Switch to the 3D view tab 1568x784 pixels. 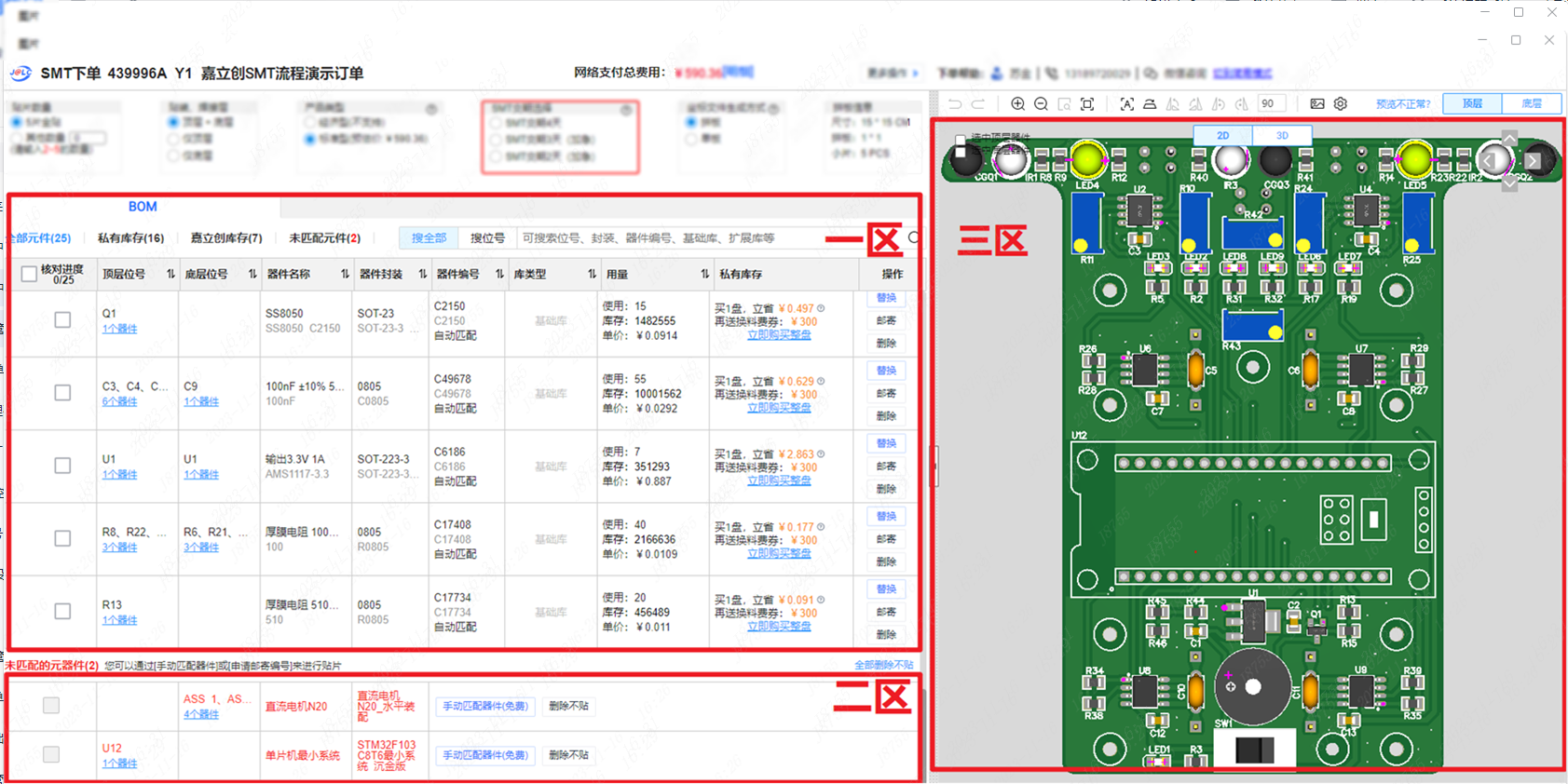click(1282, 136)
